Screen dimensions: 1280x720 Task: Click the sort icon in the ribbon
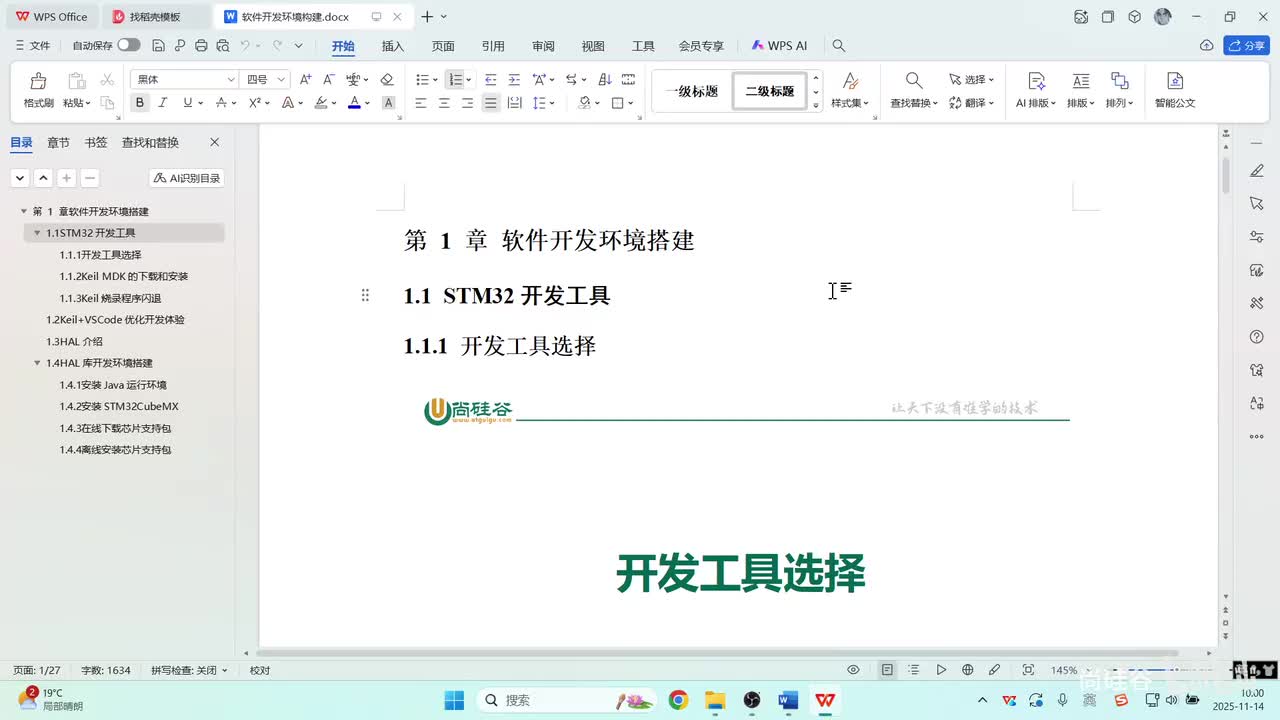point(605,79)
